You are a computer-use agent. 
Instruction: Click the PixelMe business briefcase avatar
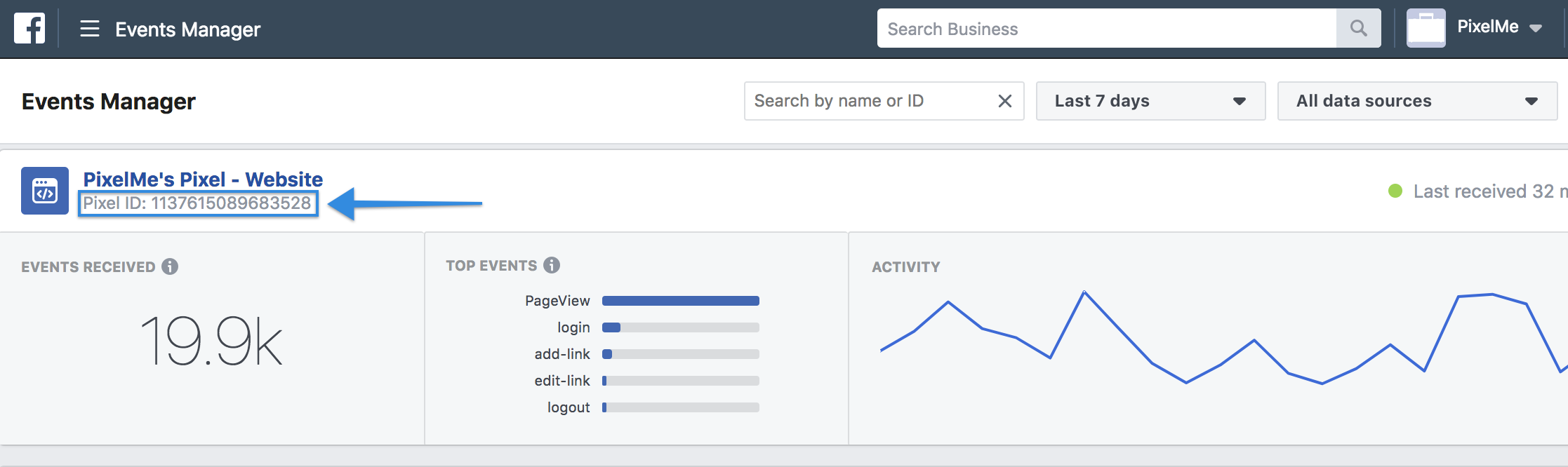point(1426,28)
